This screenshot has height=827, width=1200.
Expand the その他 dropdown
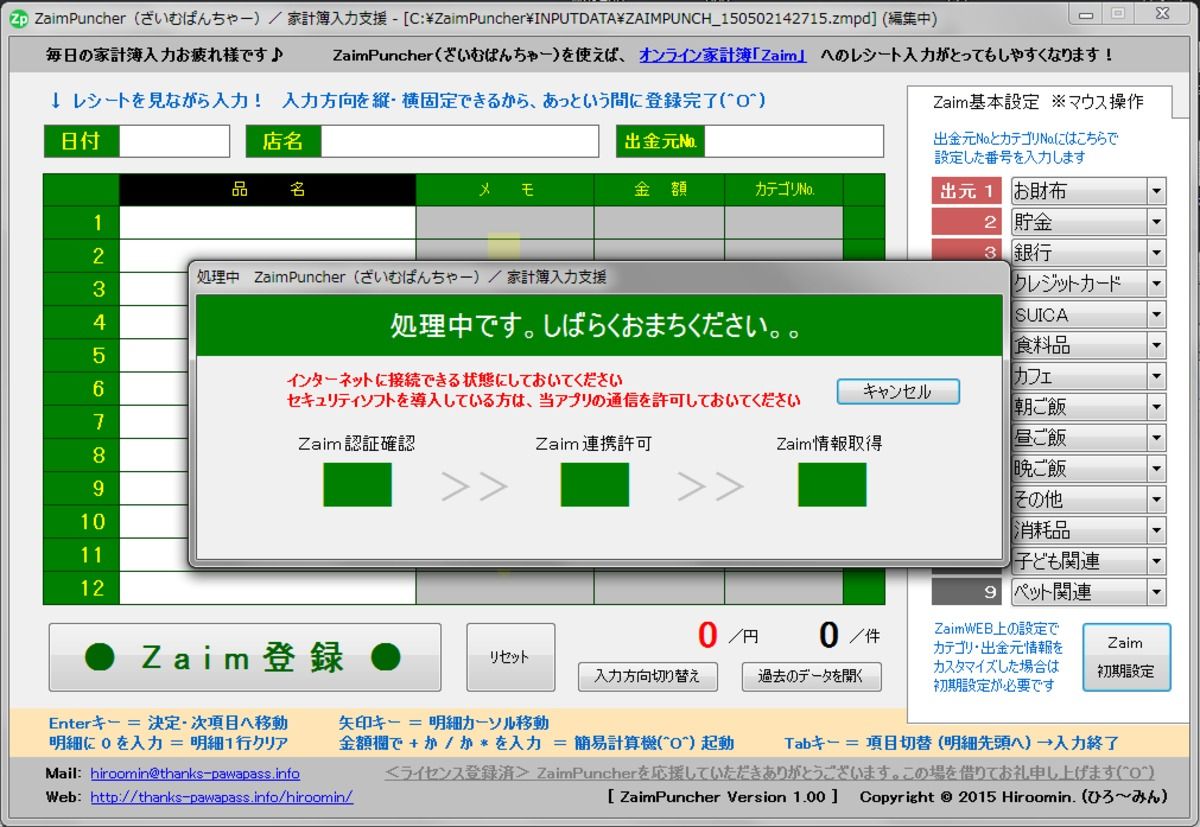(x=1156, y=500)
